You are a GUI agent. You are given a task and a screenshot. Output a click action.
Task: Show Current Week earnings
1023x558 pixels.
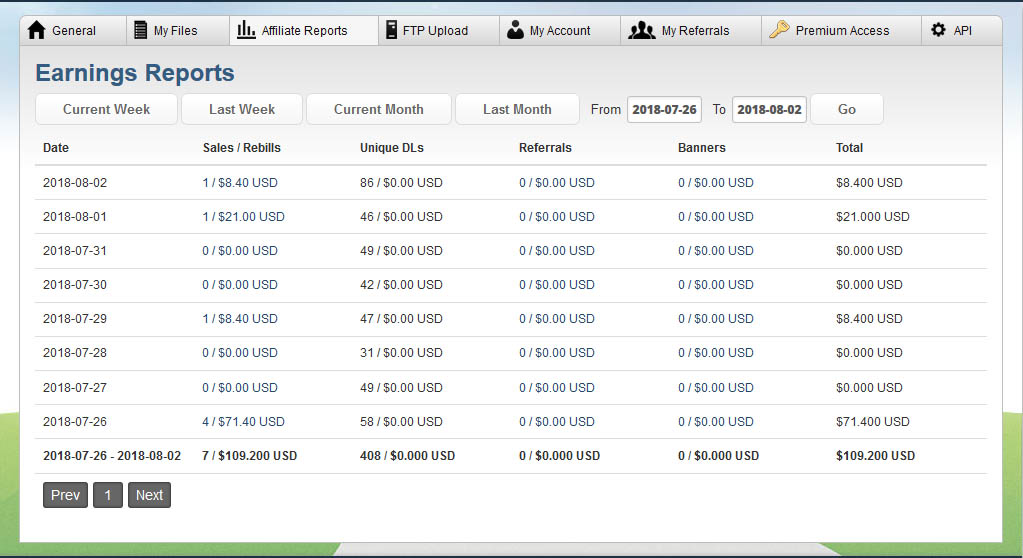[106, 109]
